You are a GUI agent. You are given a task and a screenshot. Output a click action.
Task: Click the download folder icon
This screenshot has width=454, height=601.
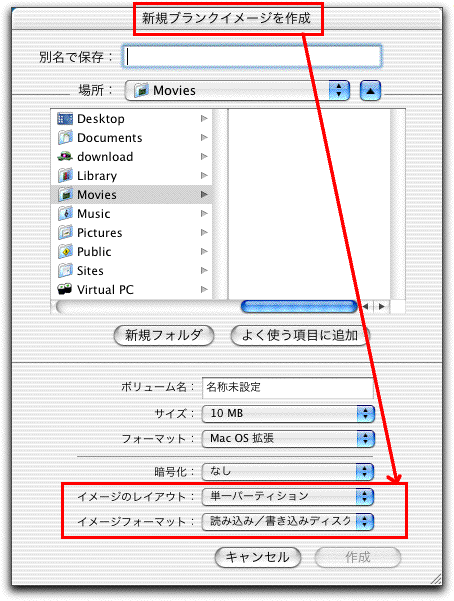click(x=65, y=156)
